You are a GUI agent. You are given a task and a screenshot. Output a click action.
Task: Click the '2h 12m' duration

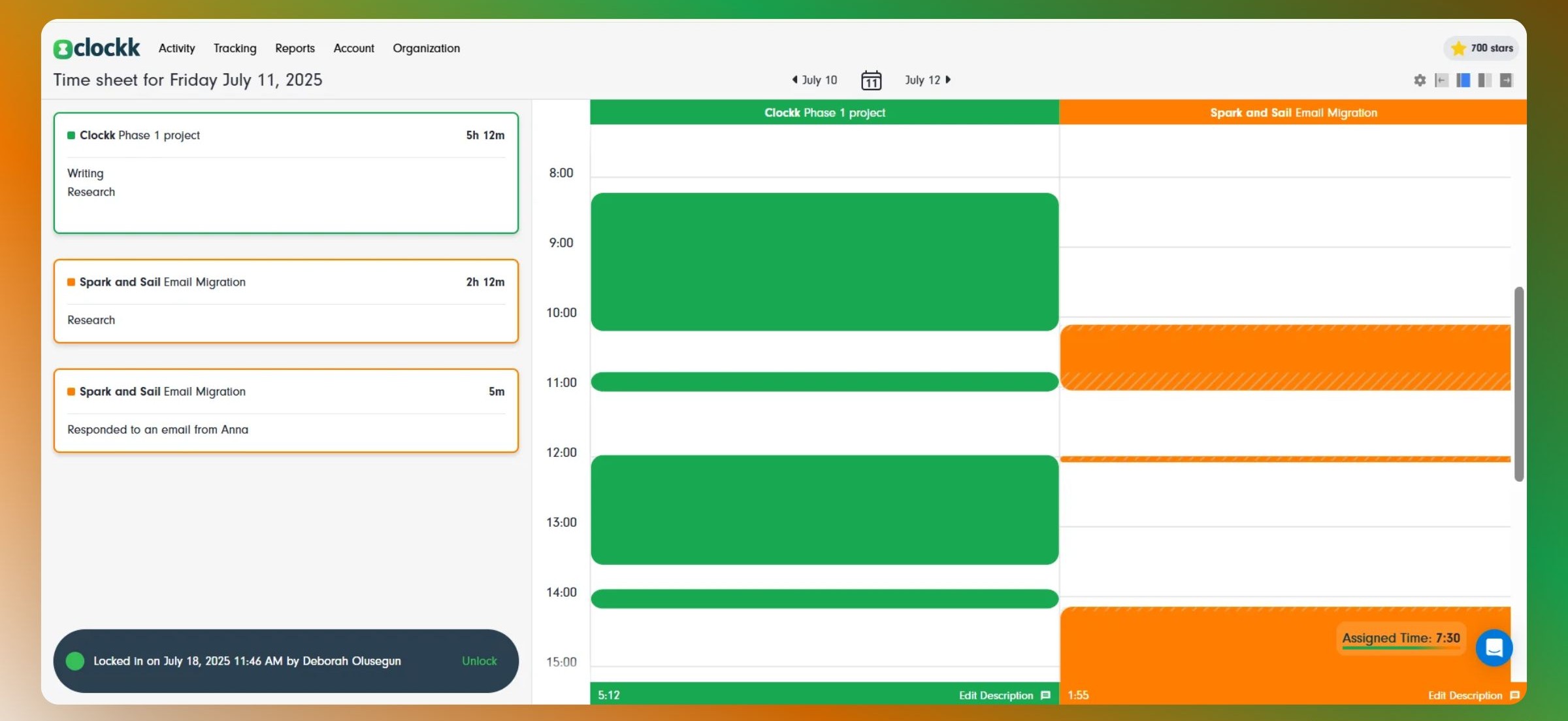(485, 282)
